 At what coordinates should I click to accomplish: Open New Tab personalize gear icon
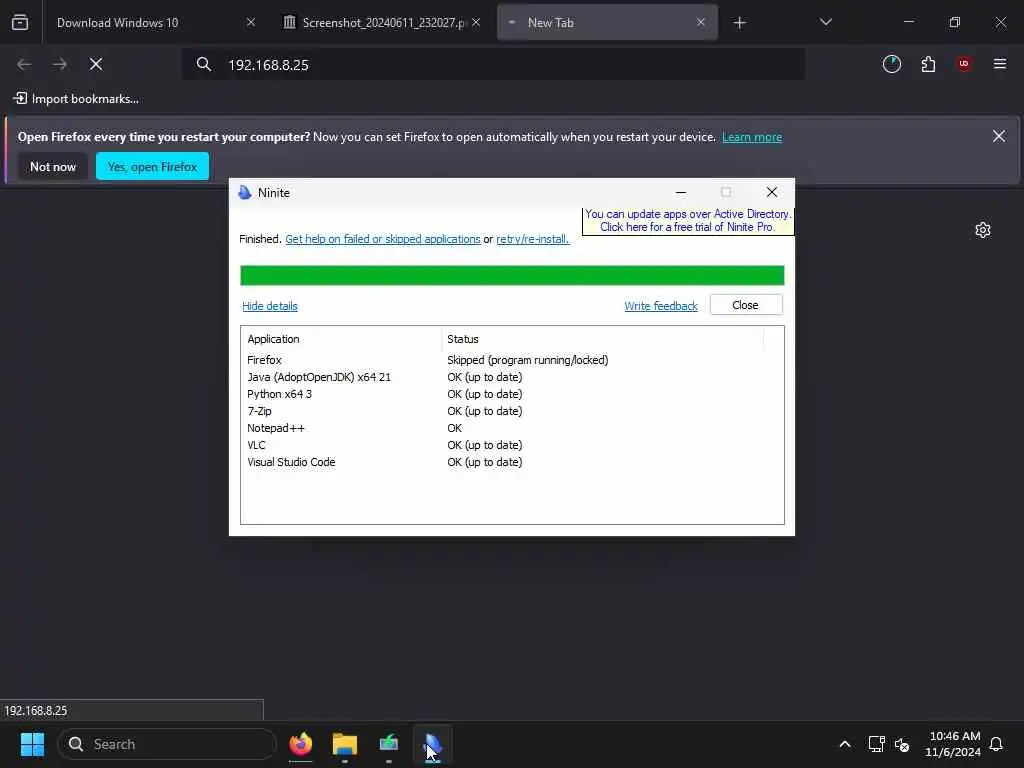pyautogui.click(x=983, y=230)
